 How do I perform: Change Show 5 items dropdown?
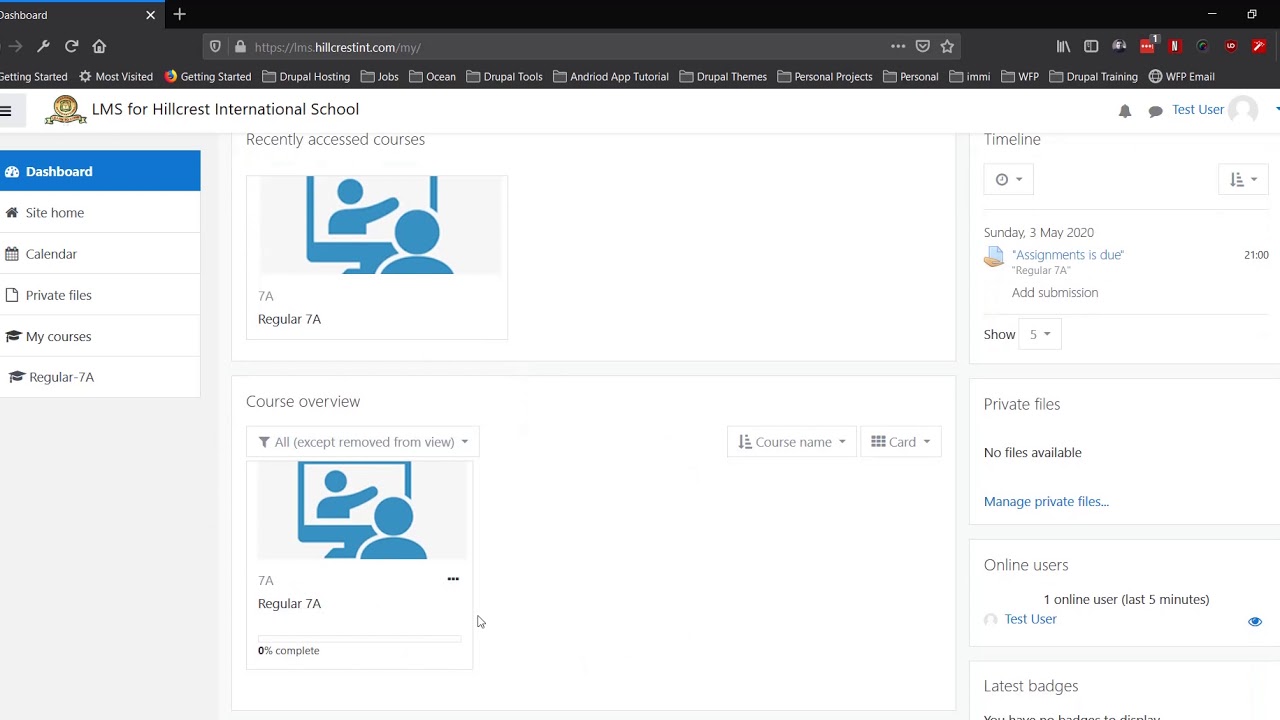click(1040, 334)
